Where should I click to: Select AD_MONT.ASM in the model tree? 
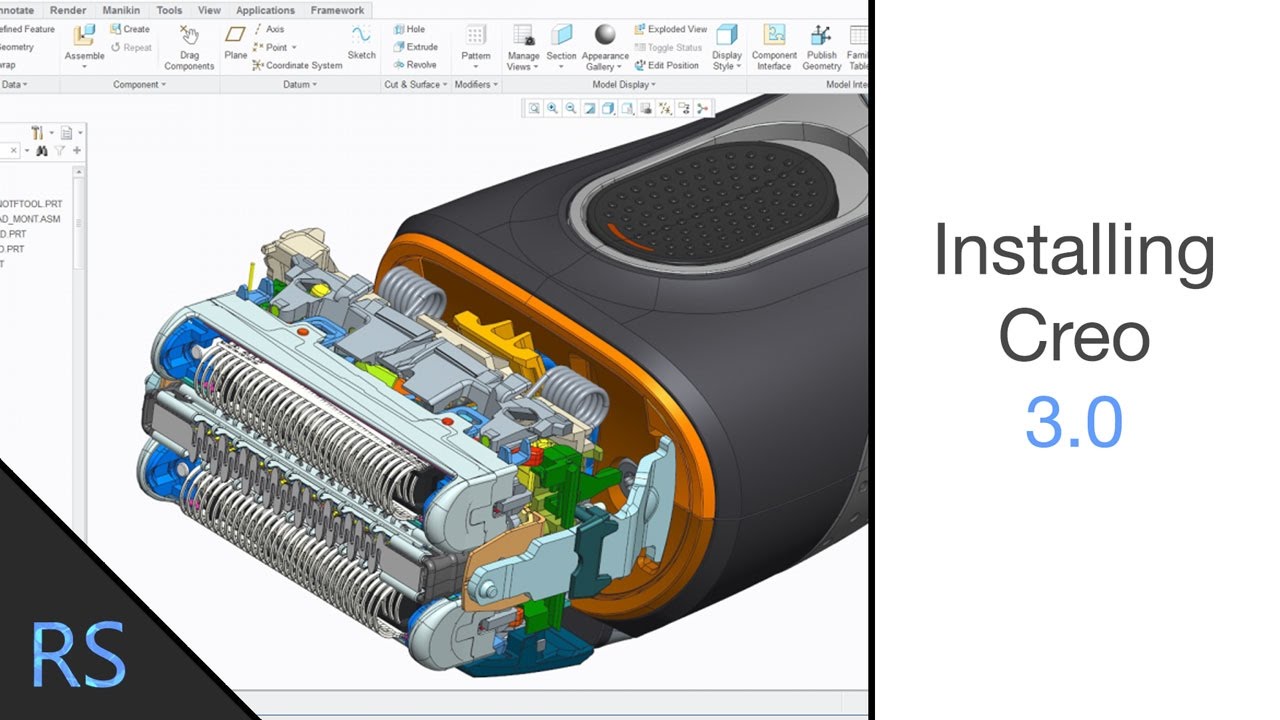30,219
